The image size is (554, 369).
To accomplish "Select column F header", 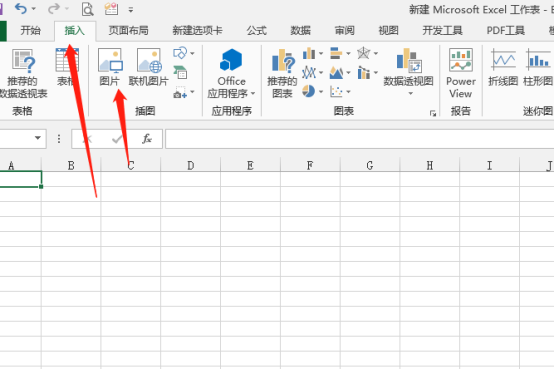I will (x=310, y=165).
